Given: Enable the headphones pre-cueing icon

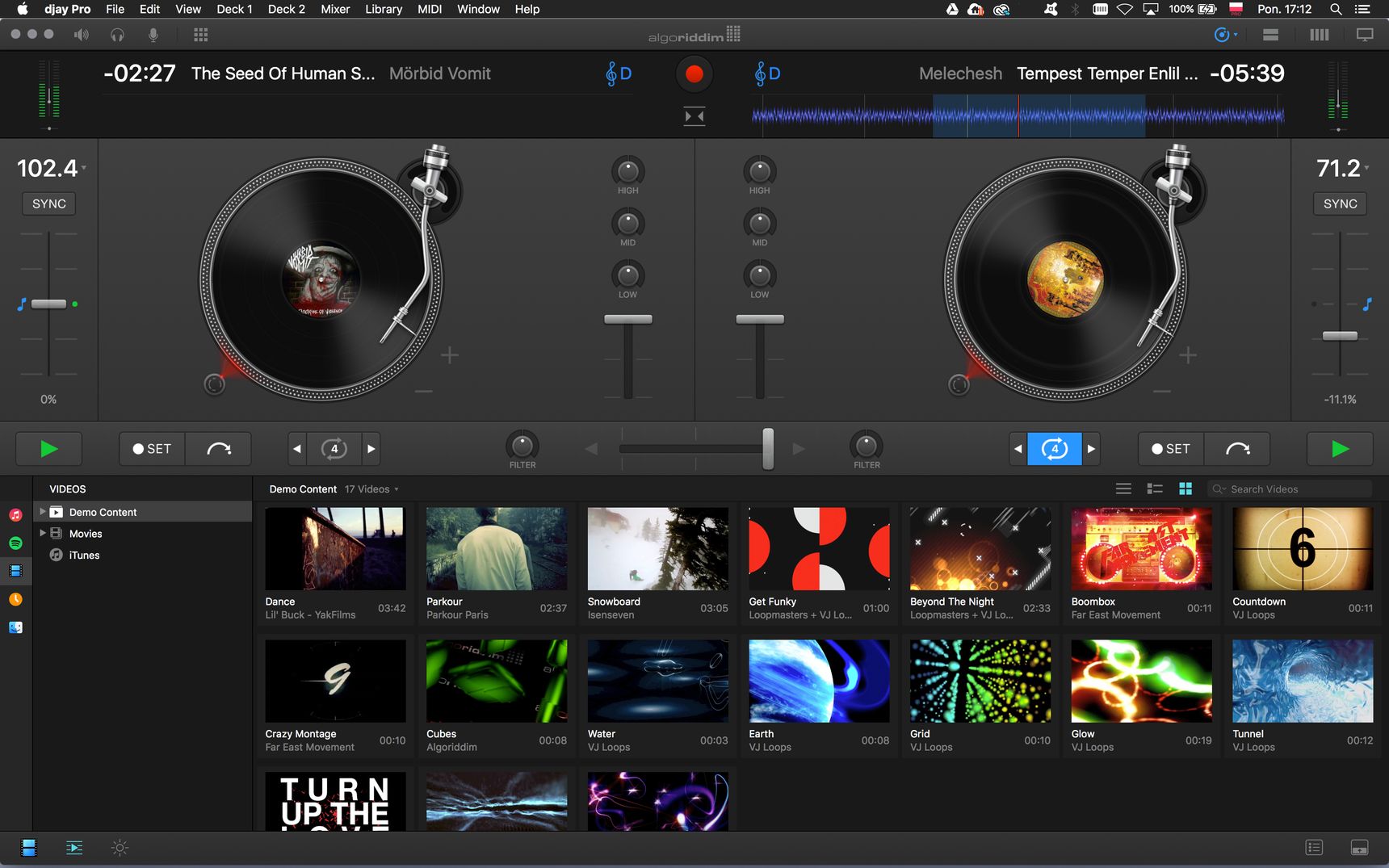Looking at the screenshot, I should click(x=117, y=35).
